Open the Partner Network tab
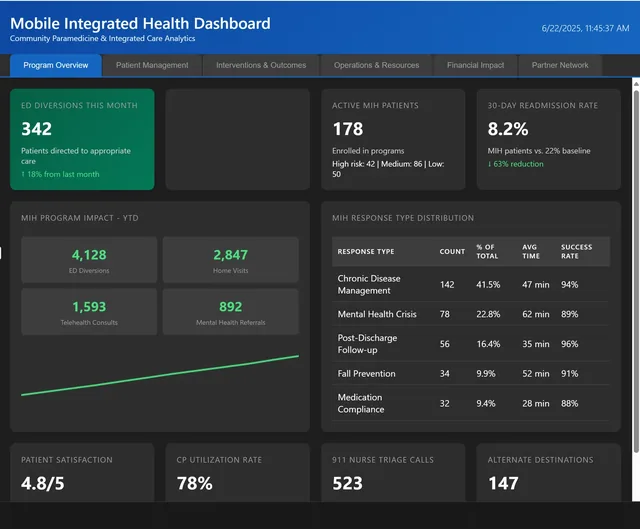This screenshot has height=529, width=640. pyautogui.click(x=560, y=65)
